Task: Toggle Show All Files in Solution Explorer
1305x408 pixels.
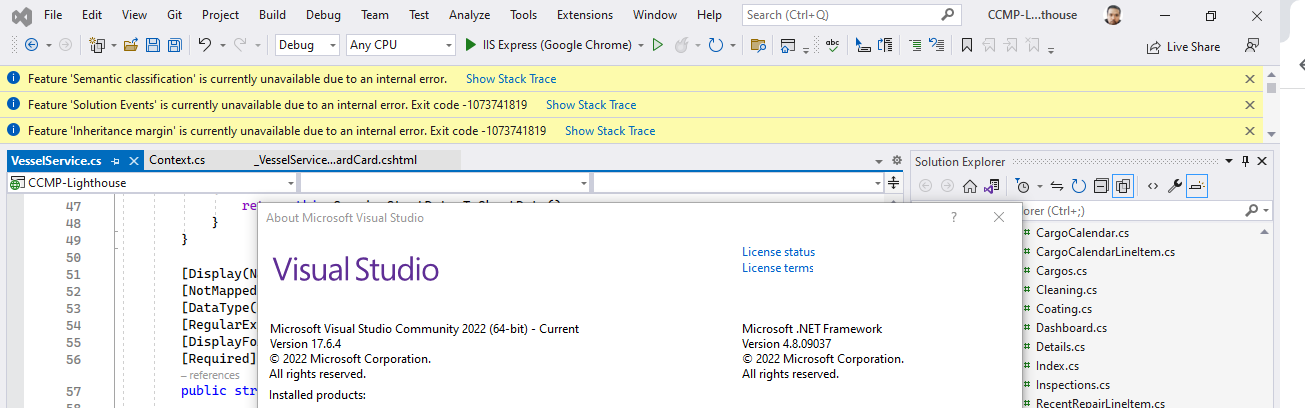Action: 1122,186
